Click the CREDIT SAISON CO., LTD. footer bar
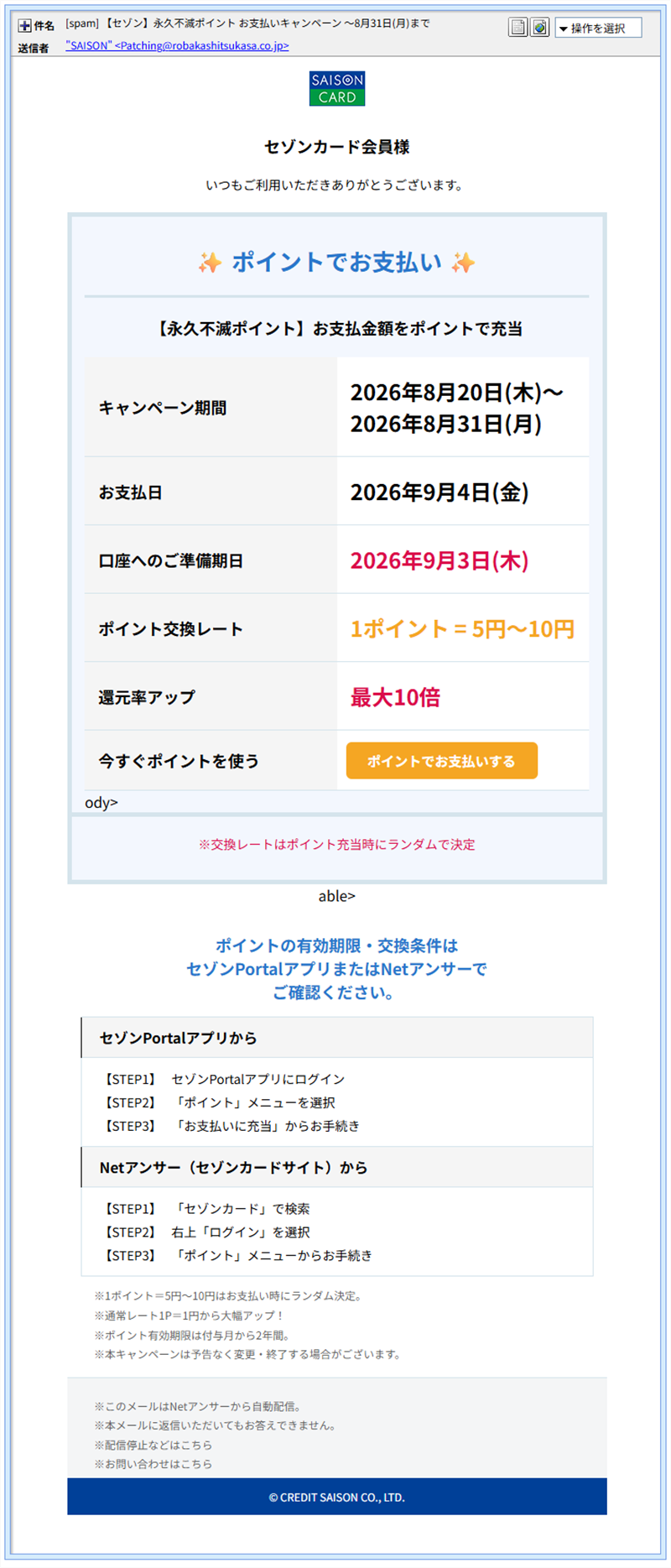The width and height of the screenshot is (671, 1568). [337, 1497]
